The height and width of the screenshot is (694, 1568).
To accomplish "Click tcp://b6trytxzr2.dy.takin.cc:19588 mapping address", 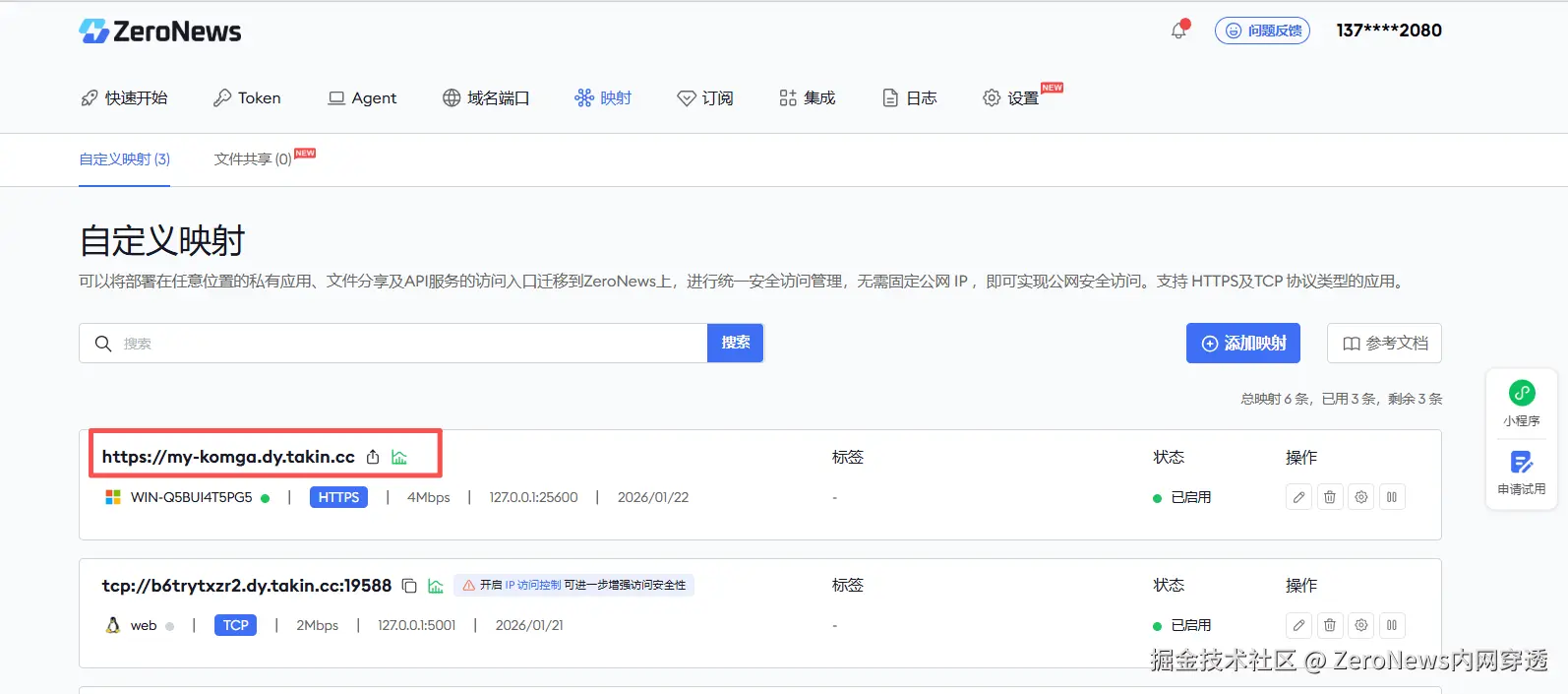I will tap(247, 586).
